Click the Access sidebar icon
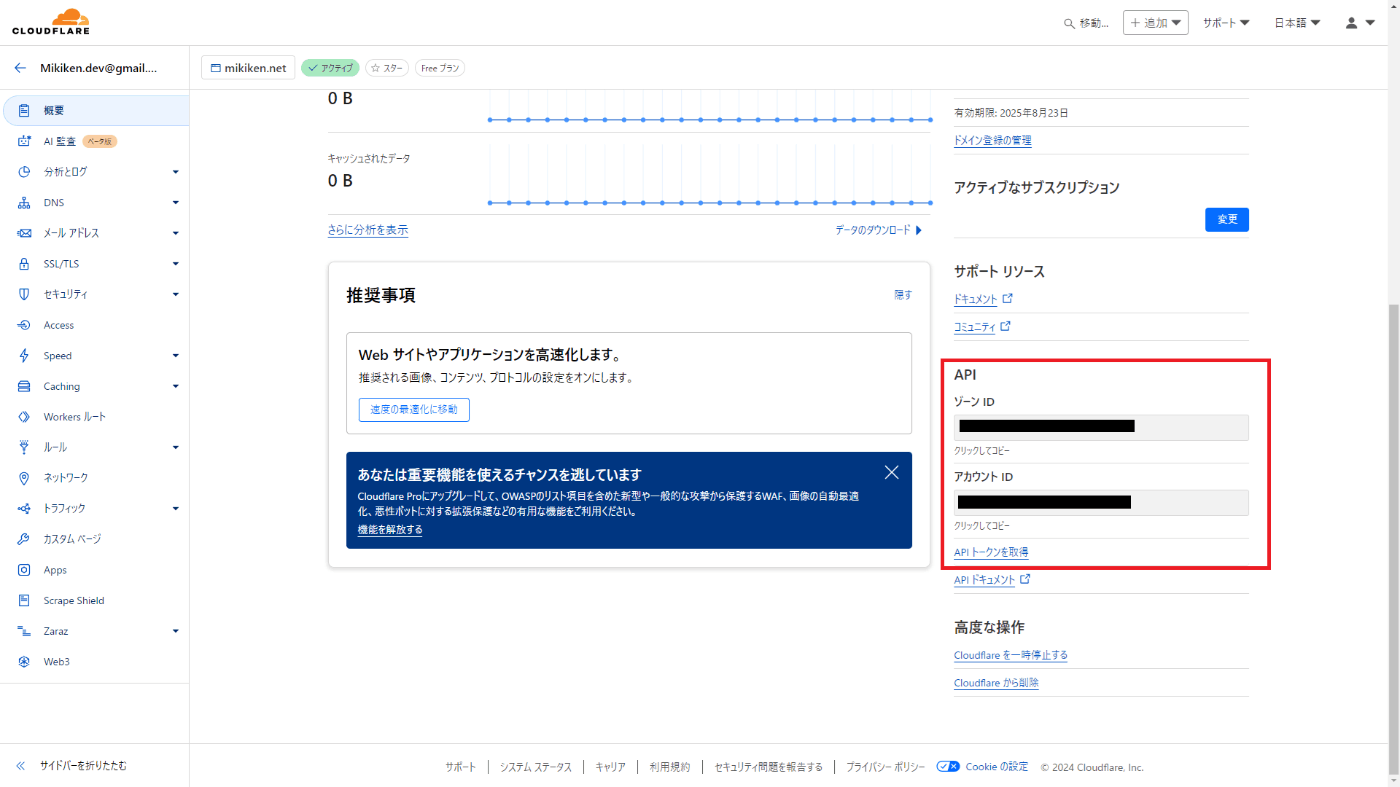The width and height of the screenshot is (1400, 787). 24,325
